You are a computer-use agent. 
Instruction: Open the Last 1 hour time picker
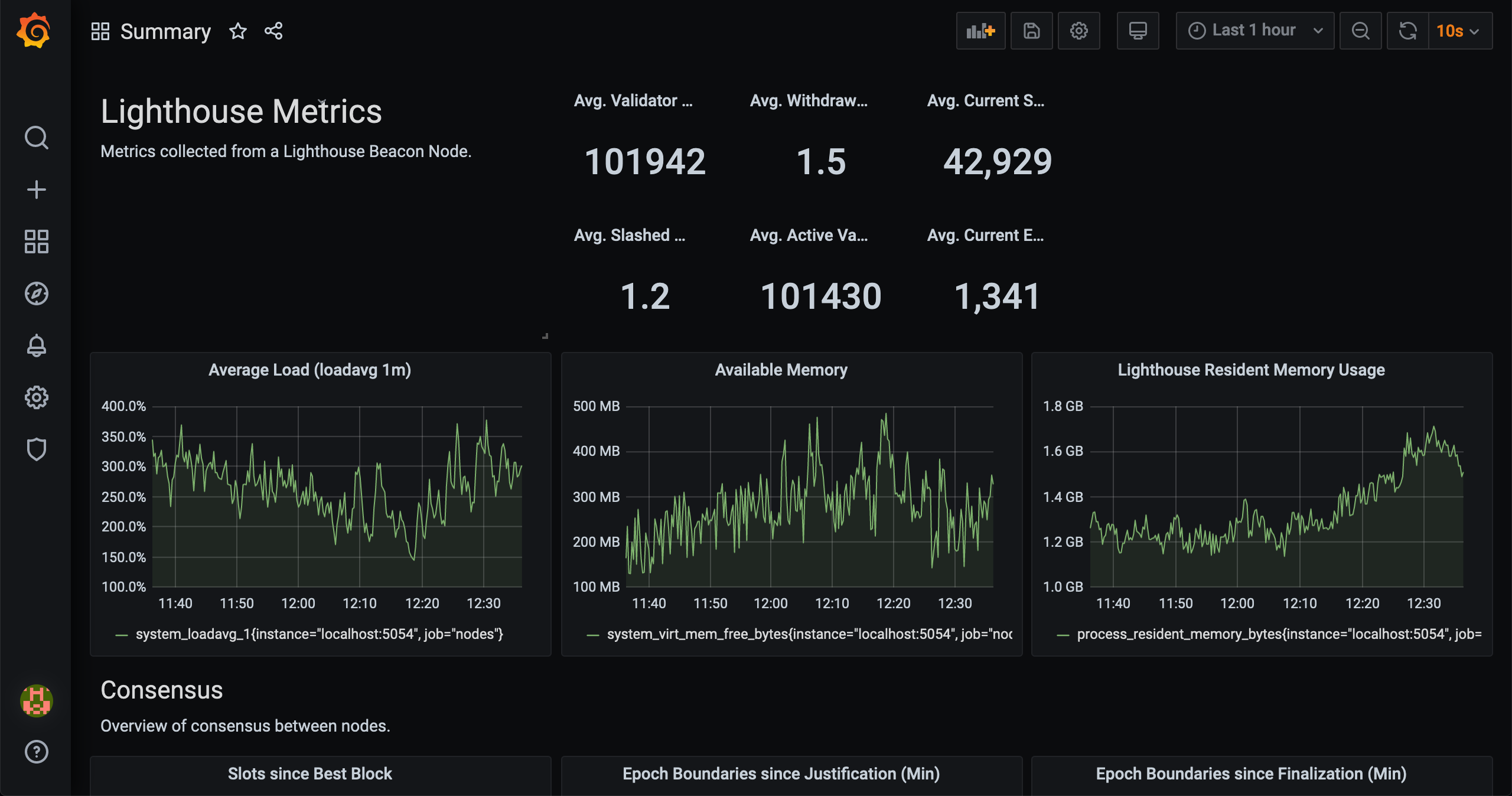[x=1254, y=31]
